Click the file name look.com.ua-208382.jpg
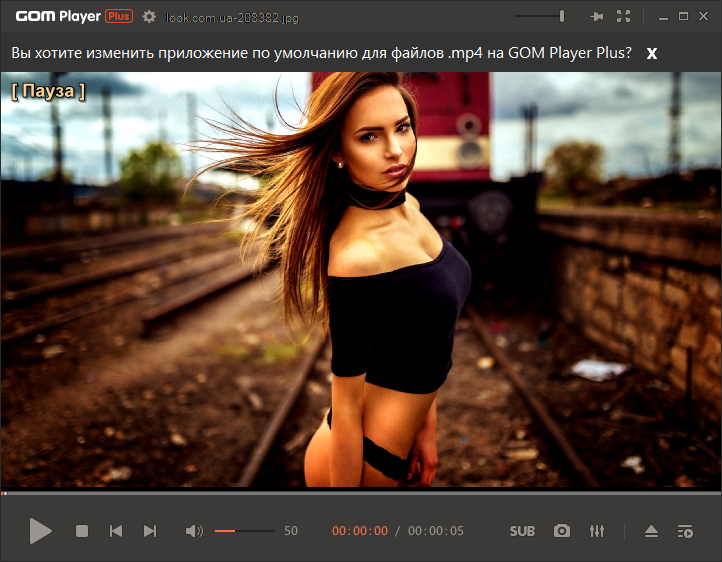The height and width of the screenshot is (562, 722). [x=232, y=17]
